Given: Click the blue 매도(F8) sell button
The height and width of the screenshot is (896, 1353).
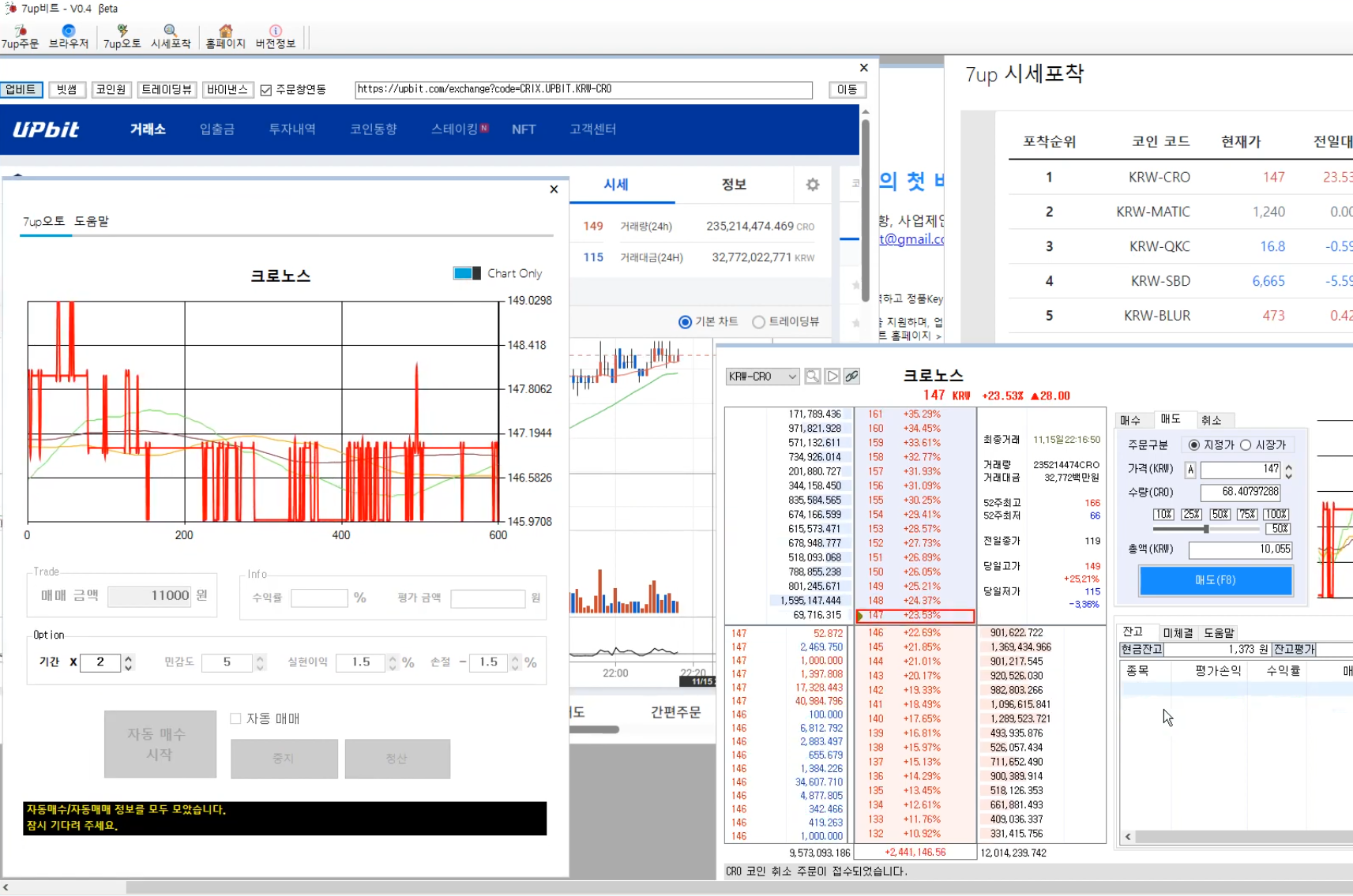Looking at the screenshot, I should point(1216,580).
